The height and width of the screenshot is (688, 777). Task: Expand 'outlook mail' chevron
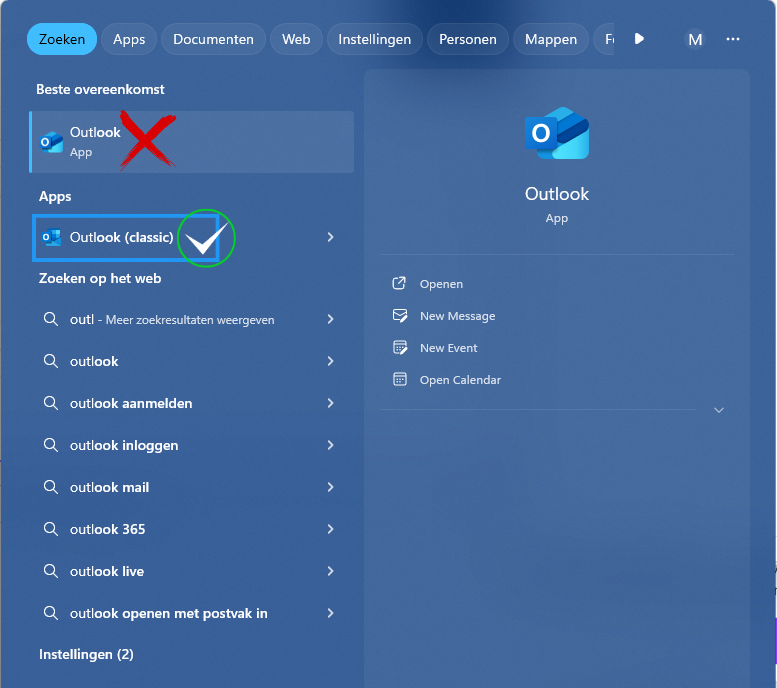[x=331, y=487]
